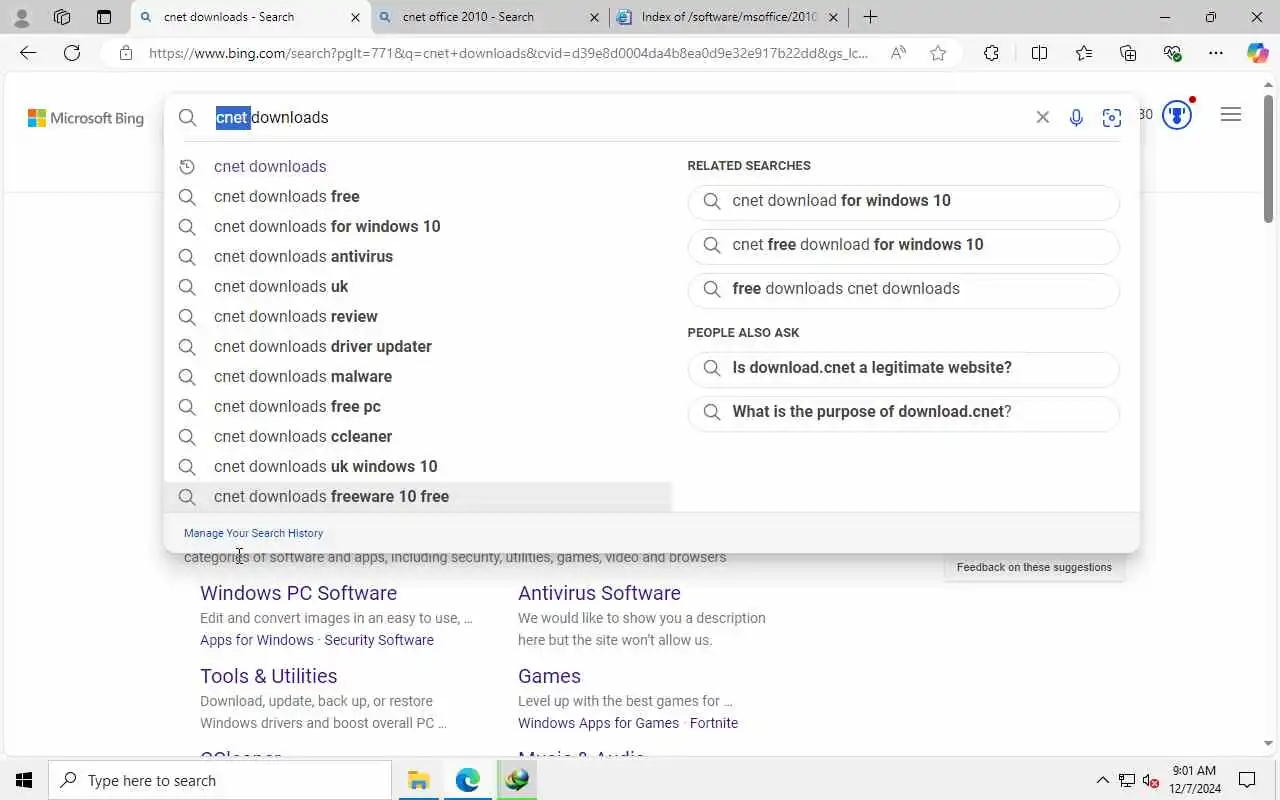1280x800 pixels.
Task: Open Browser essentials heart icon
Action: [x=1173, y=53]
